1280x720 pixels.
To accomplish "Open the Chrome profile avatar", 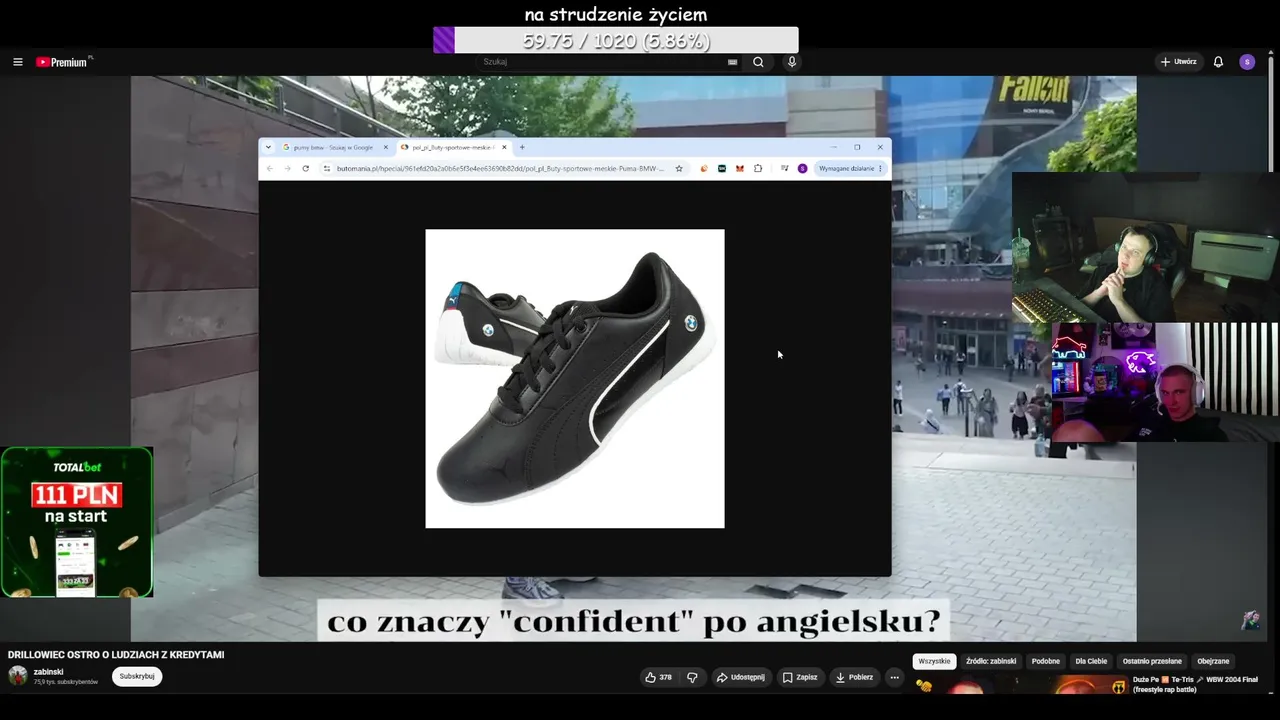I will click(x=802, y=168).
